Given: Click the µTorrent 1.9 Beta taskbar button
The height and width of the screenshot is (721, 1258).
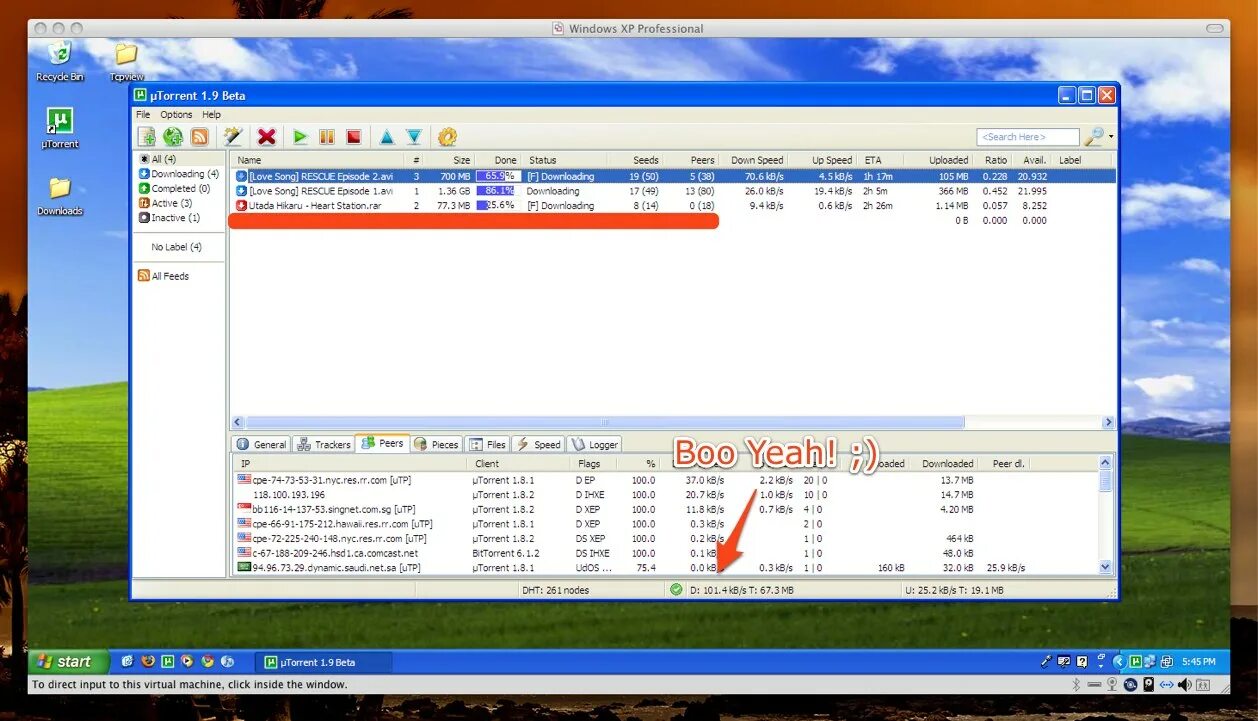Looking at the screenshot, I should click(x=324, y=662).
